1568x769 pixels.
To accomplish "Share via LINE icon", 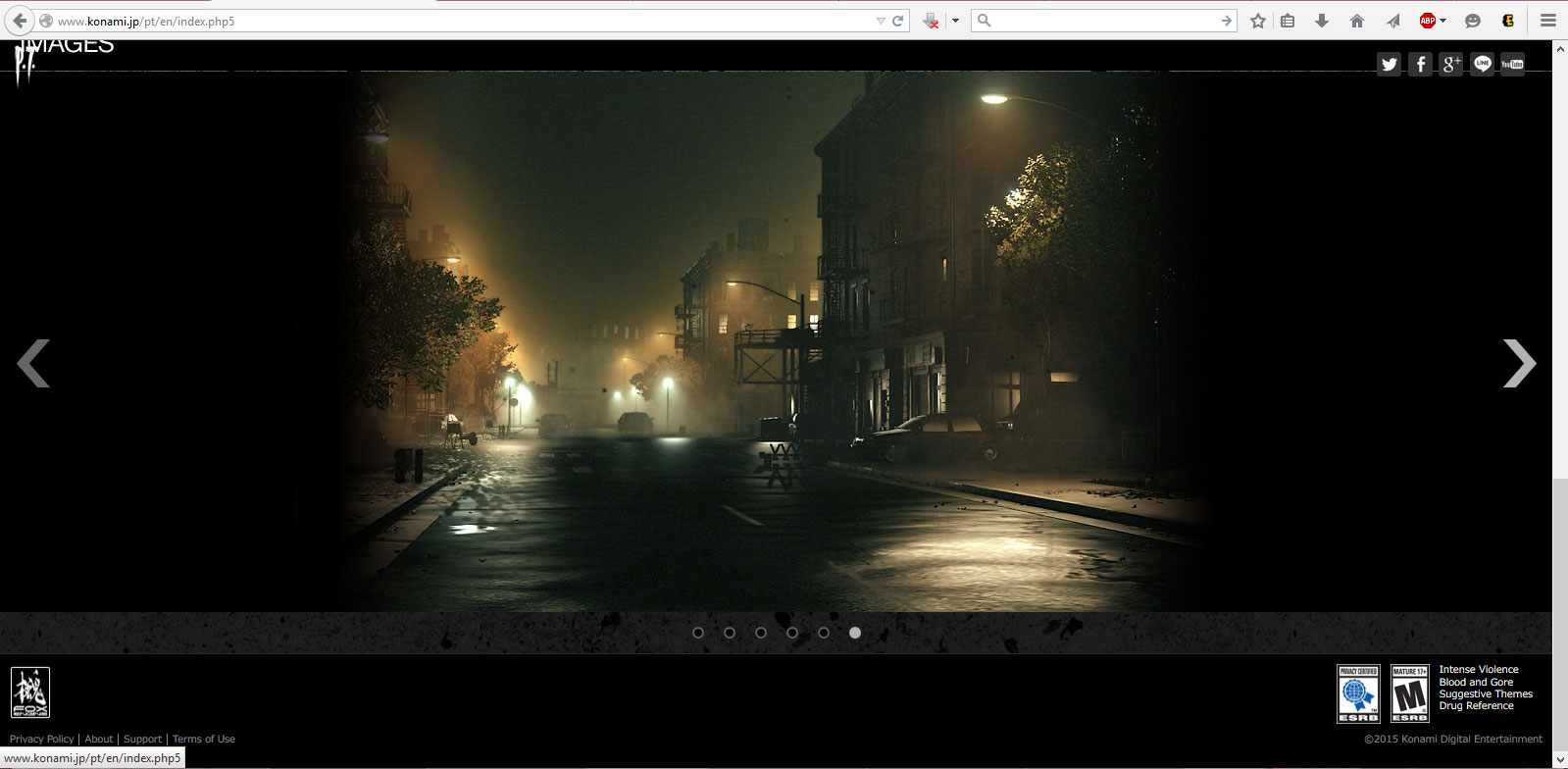I will point(1482,65).
